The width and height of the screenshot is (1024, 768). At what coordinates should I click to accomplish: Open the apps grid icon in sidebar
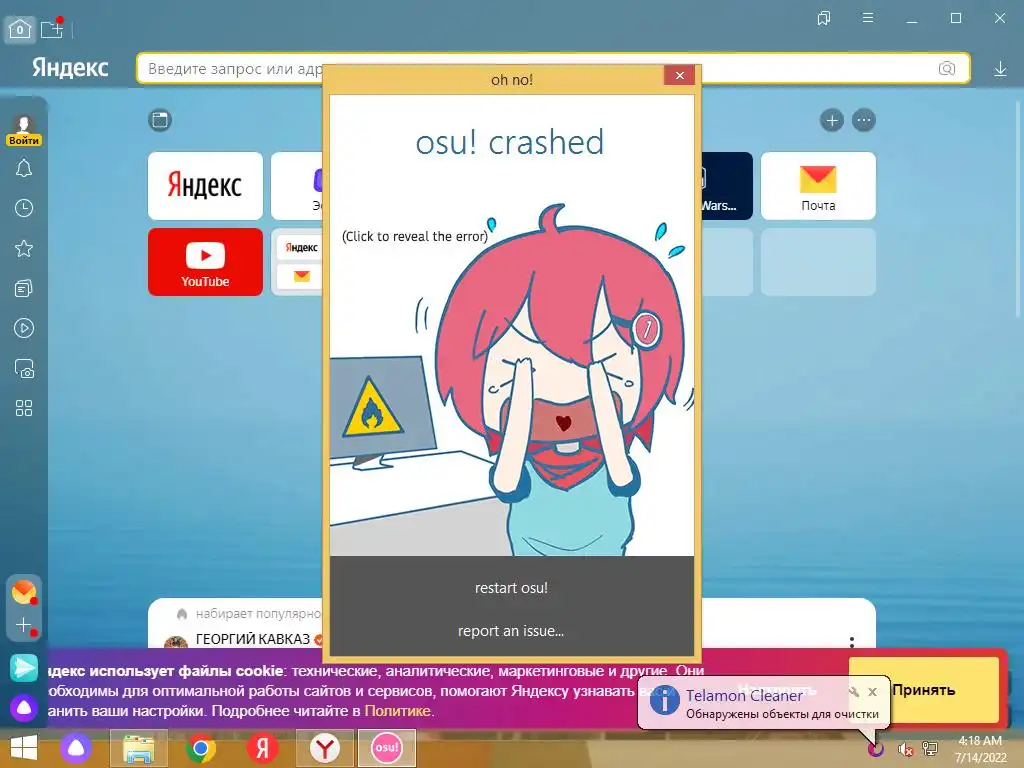(24, 409)
